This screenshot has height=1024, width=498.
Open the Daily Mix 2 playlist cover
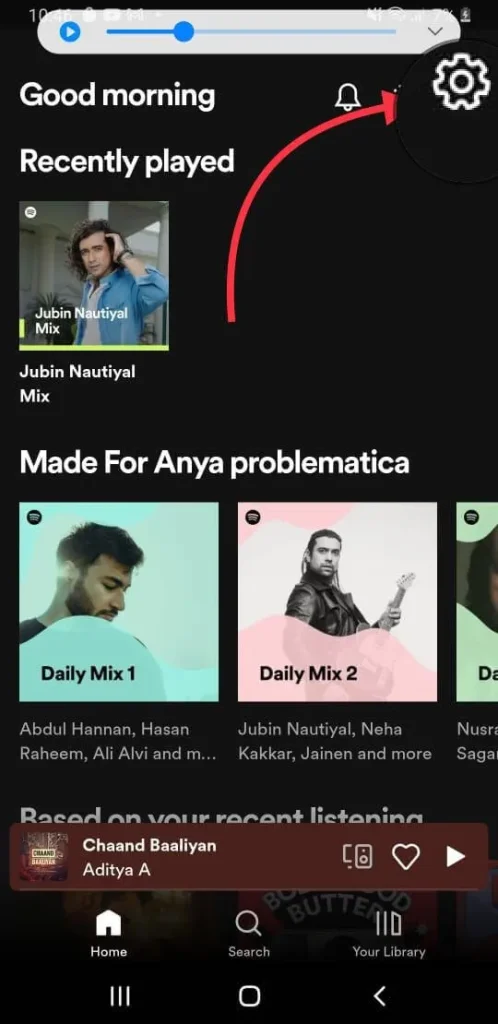coord(337,601)
